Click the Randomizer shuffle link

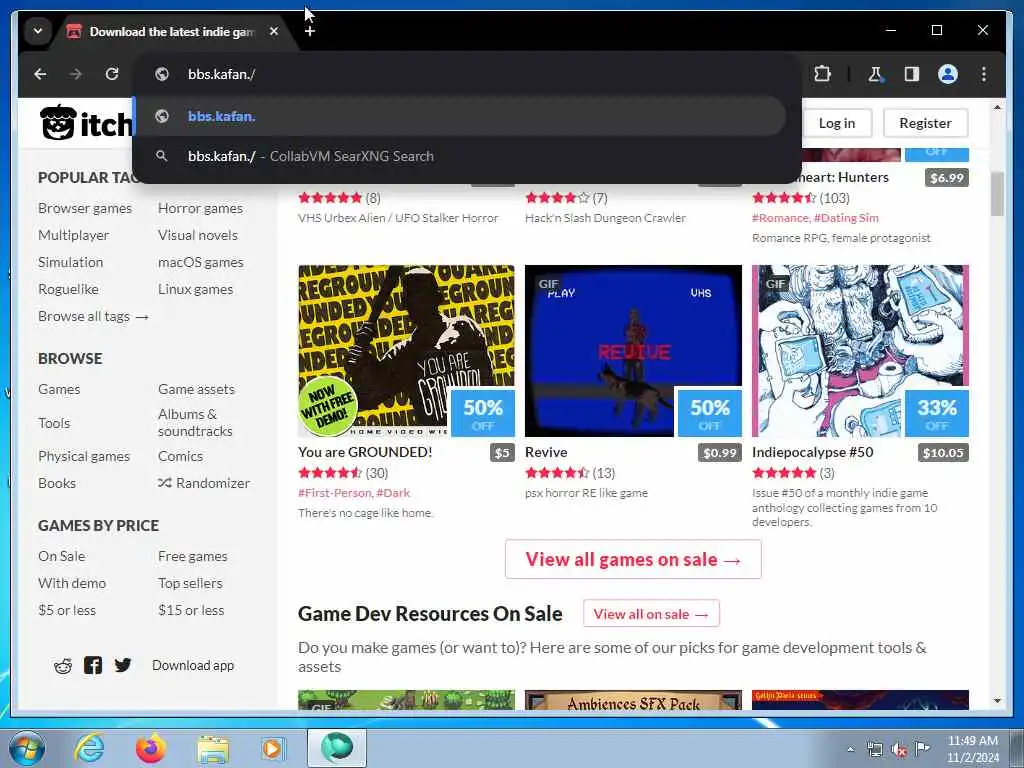point(204,483)
